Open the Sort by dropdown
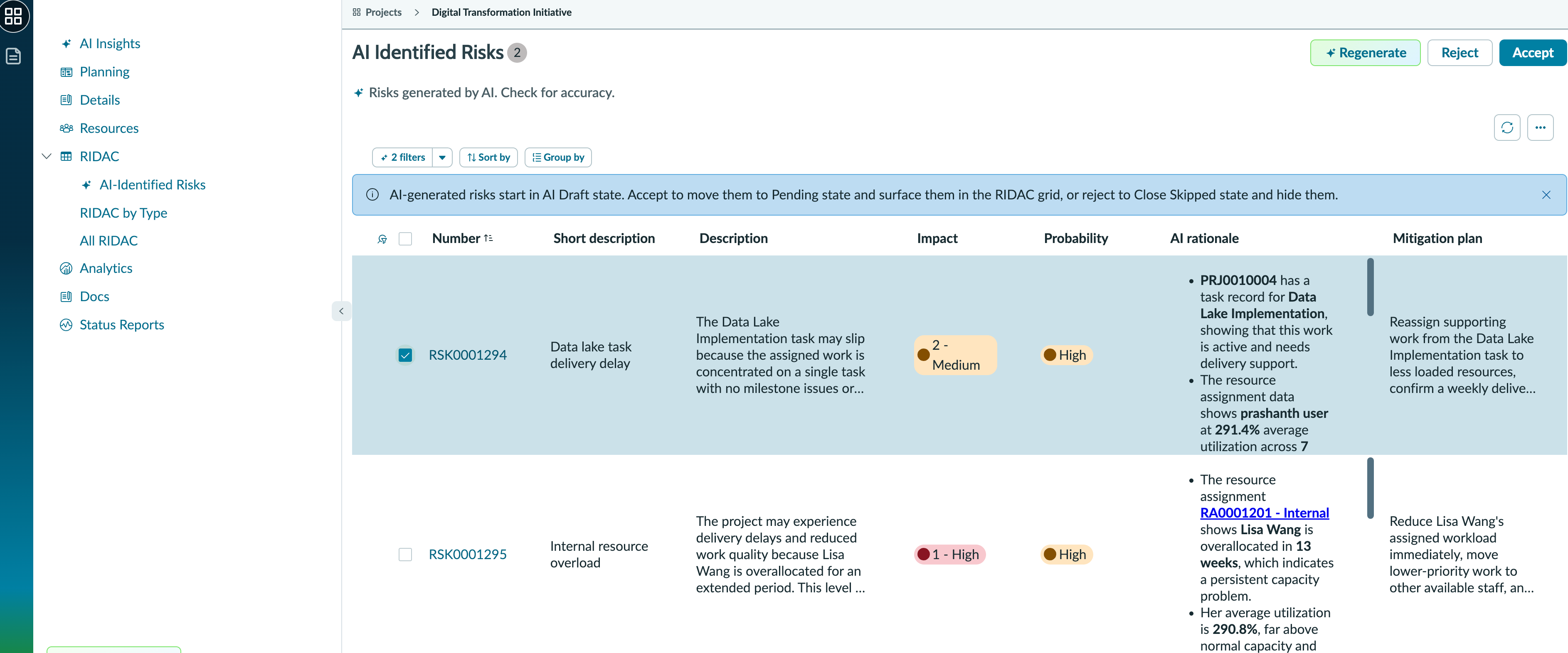The width and height of the screenshot is (1568, 653). pos(489,157)
